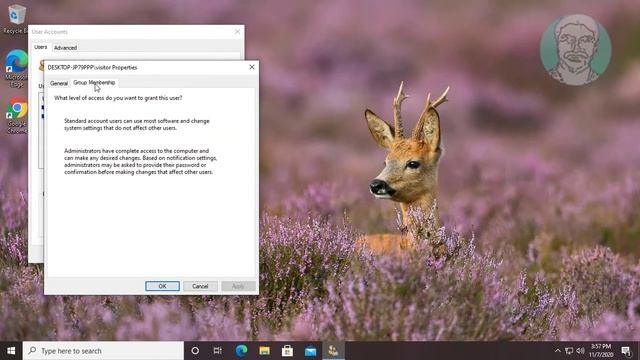
Task: Switch to the General tab in Properties
Action: (59, 83)
